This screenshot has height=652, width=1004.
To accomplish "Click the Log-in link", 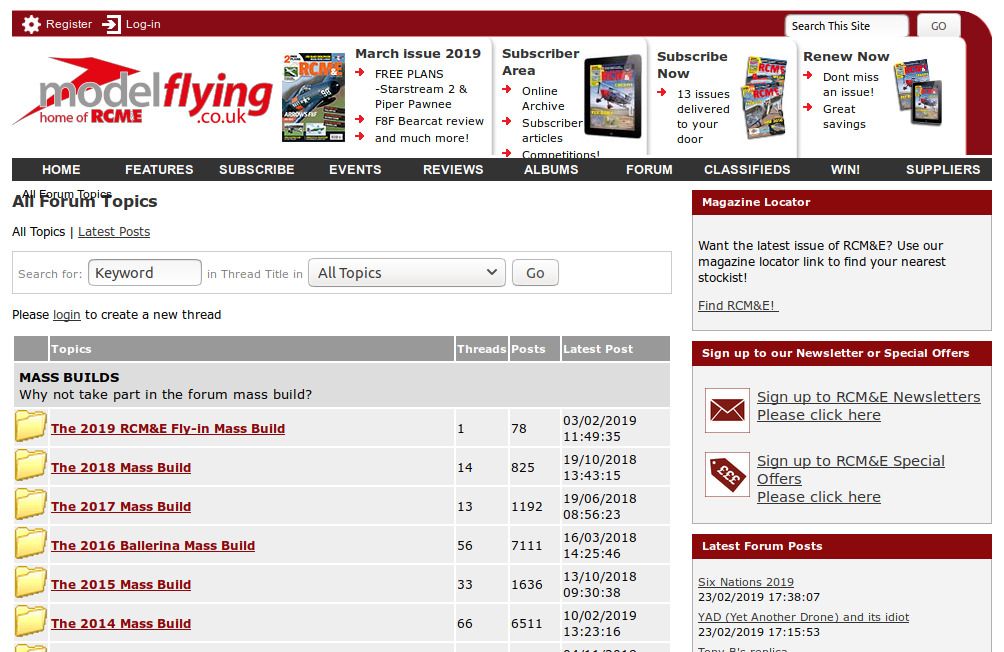I will pyautogui.click(x=143, y=24).
